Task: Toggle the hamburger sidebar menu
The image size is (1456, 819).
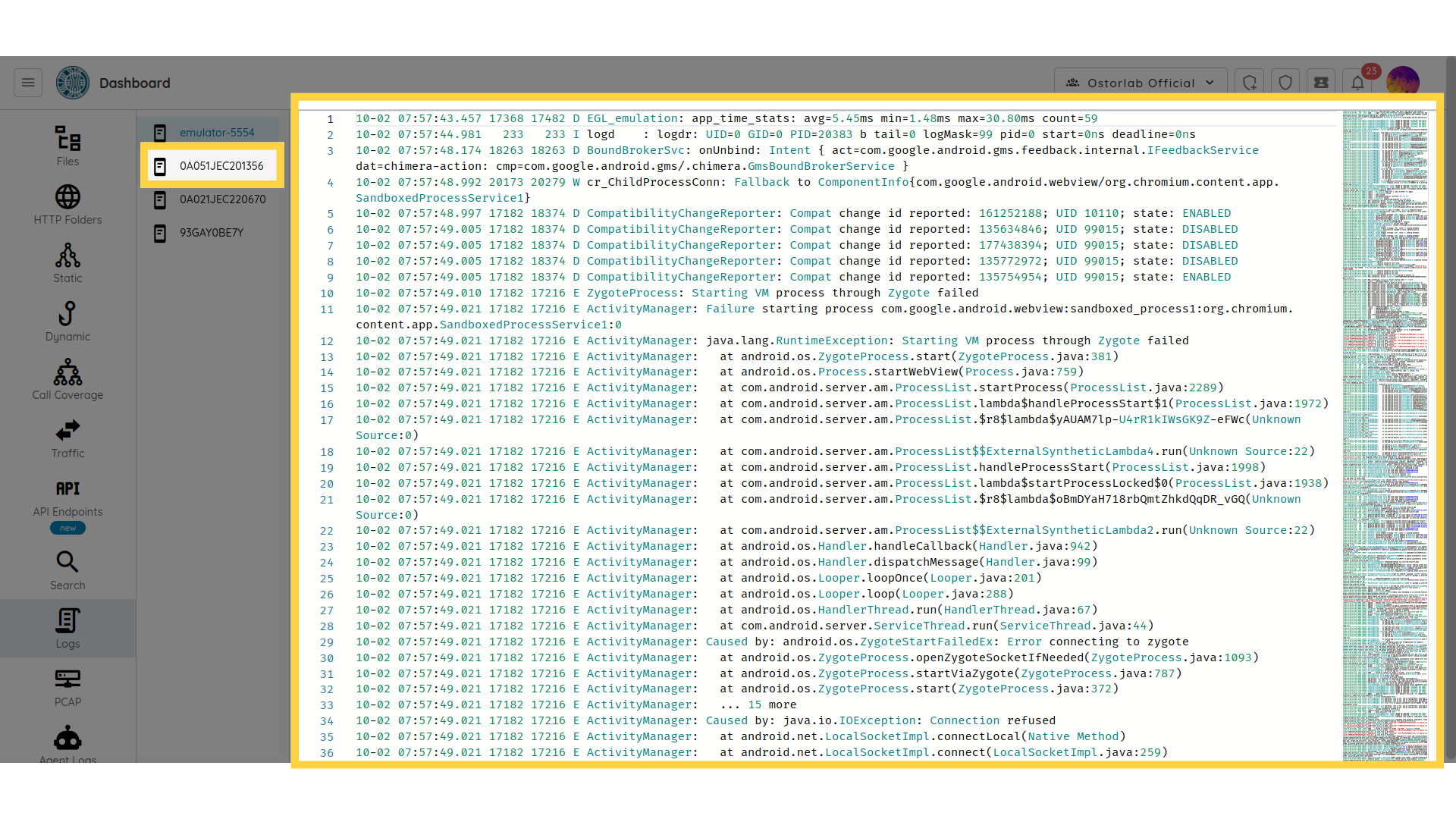Action: coord(28,83)
